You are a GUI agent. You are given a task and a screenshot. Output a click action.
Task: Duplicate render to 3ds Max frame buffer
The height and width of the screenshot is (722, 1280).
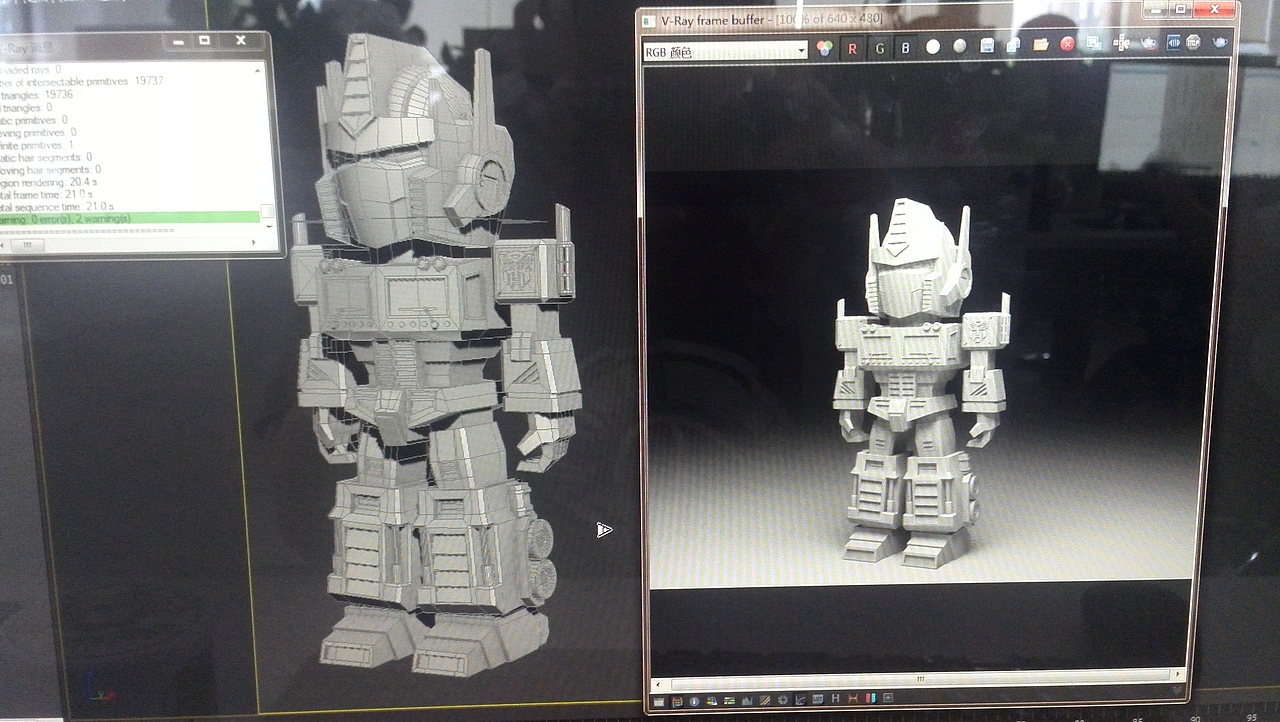[x=1094, y=42]
